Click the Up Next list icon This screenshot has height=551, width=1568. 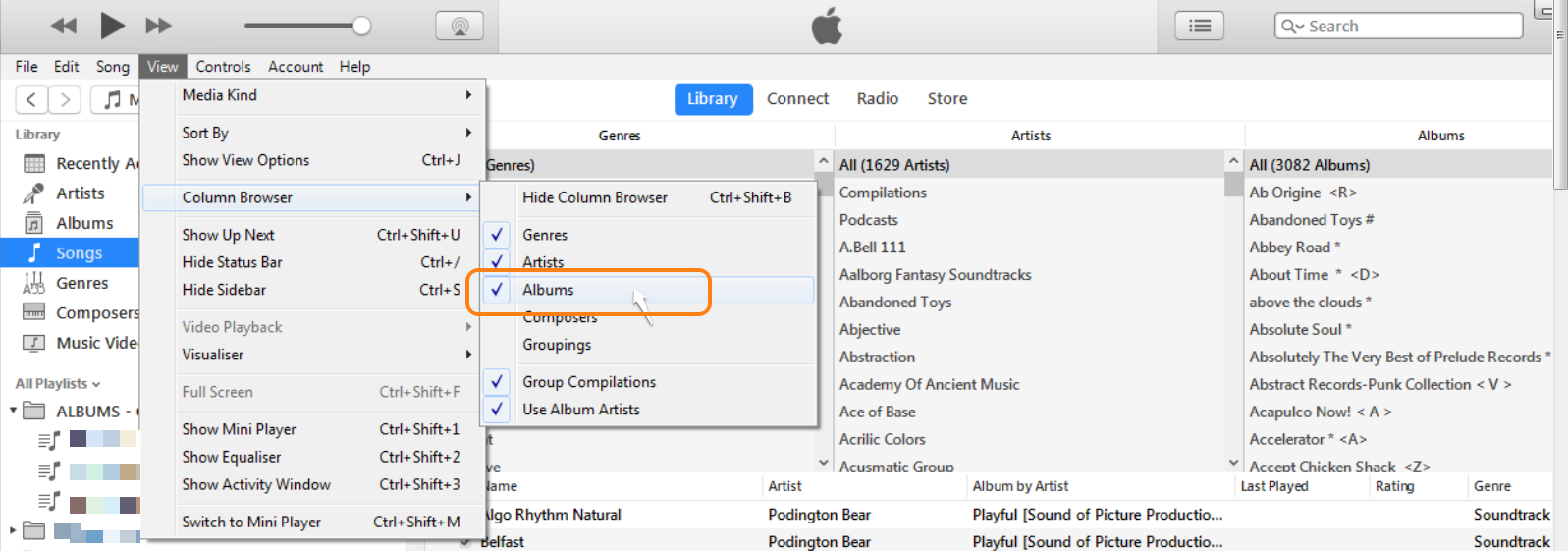[1200, 26]
